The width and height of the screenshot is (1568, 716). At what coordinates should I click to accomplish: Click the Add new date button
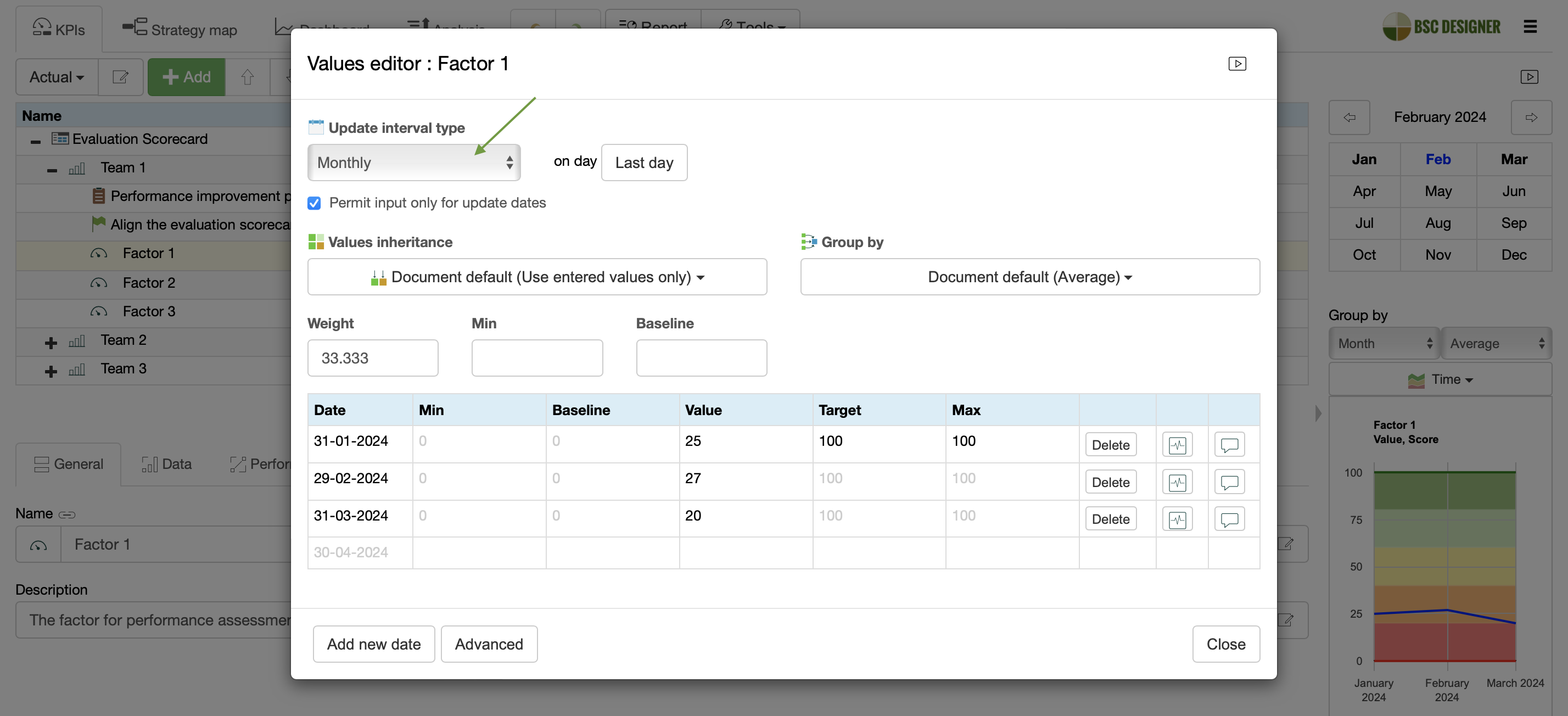[374, 644]
